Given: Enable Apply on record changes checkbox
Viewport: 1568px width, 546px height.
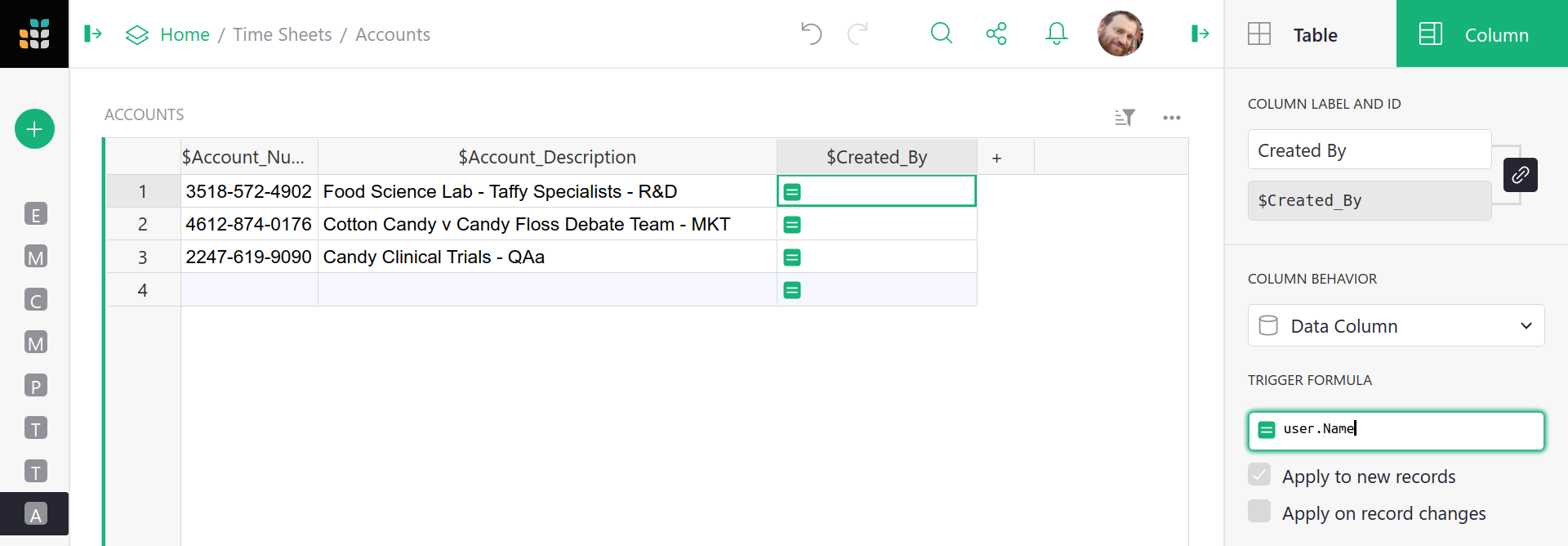Looking at the screenshot, I should click(1259, 512).
